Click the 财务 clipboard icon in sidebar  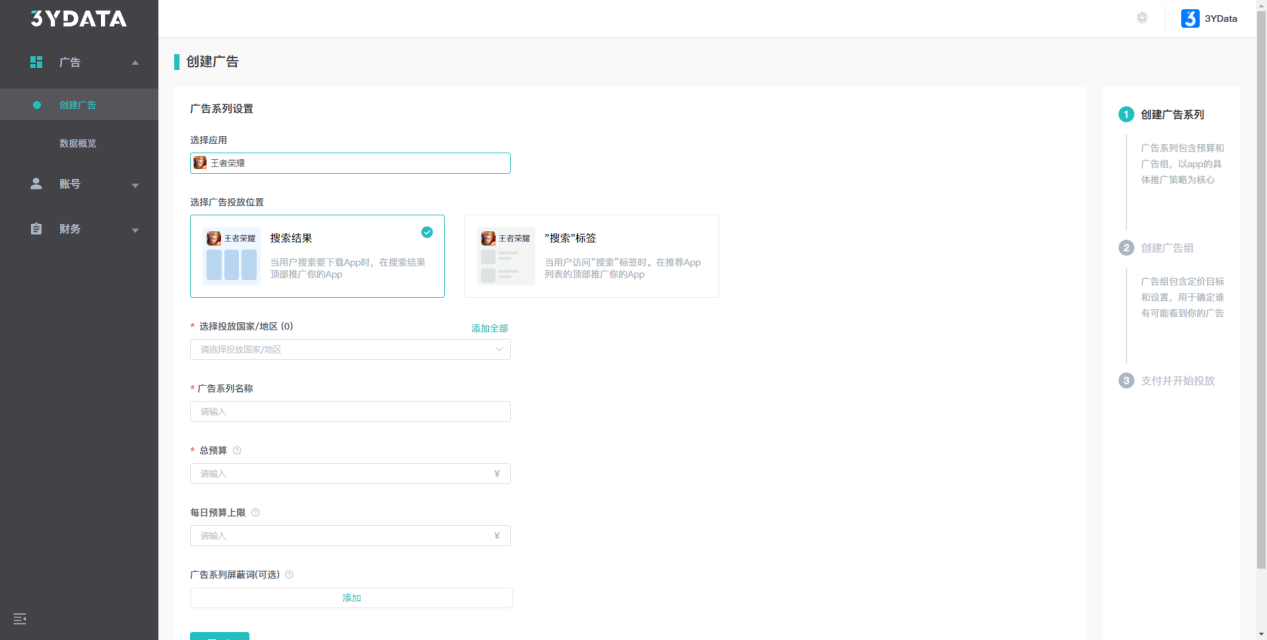point(36,229)
